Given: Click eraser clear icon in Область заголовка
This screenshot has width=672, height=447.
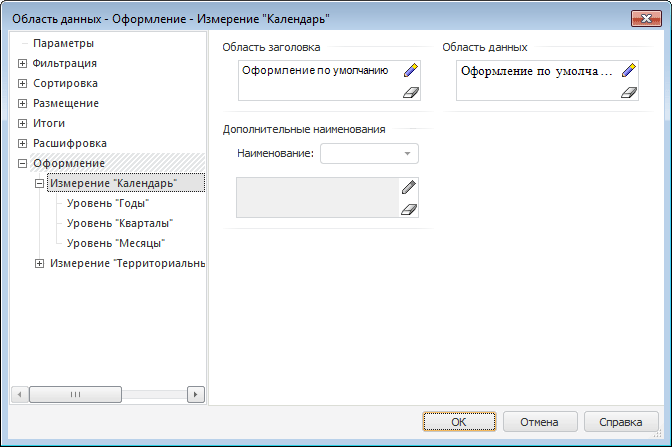Looking at the screenshot, I should coord(410,92).
